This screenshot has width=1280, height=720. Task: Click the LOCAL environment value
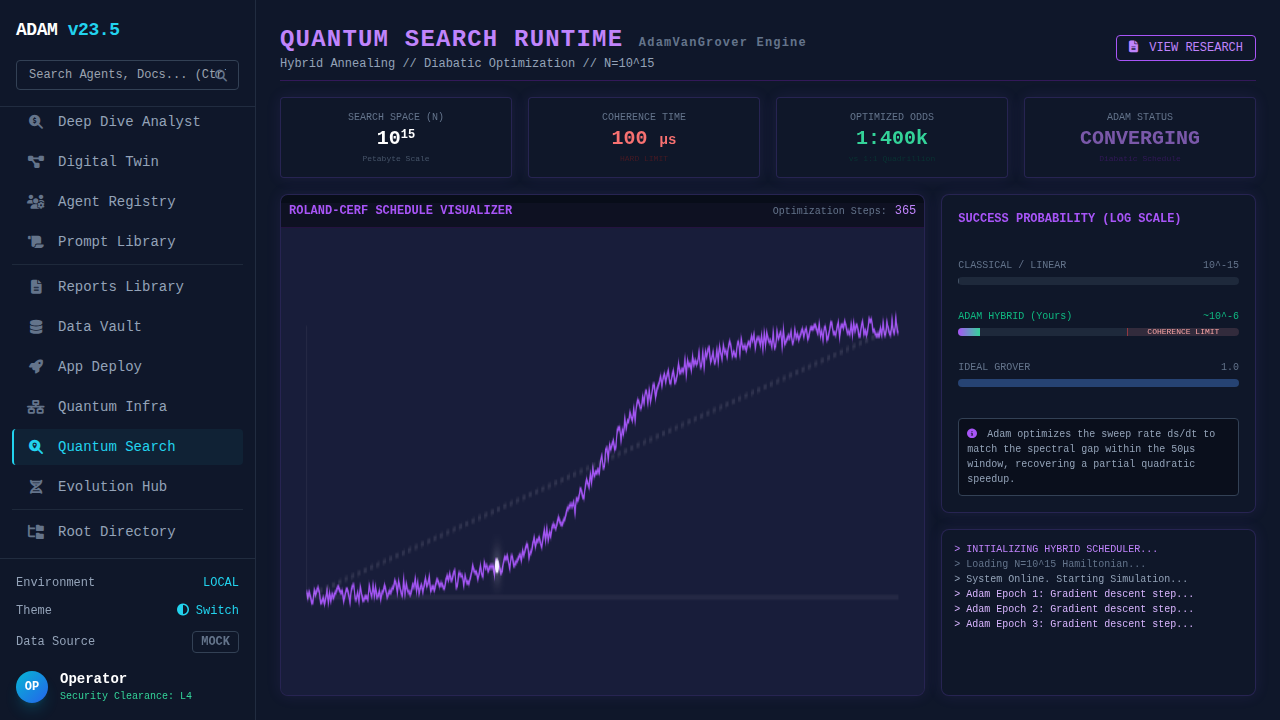220,582
